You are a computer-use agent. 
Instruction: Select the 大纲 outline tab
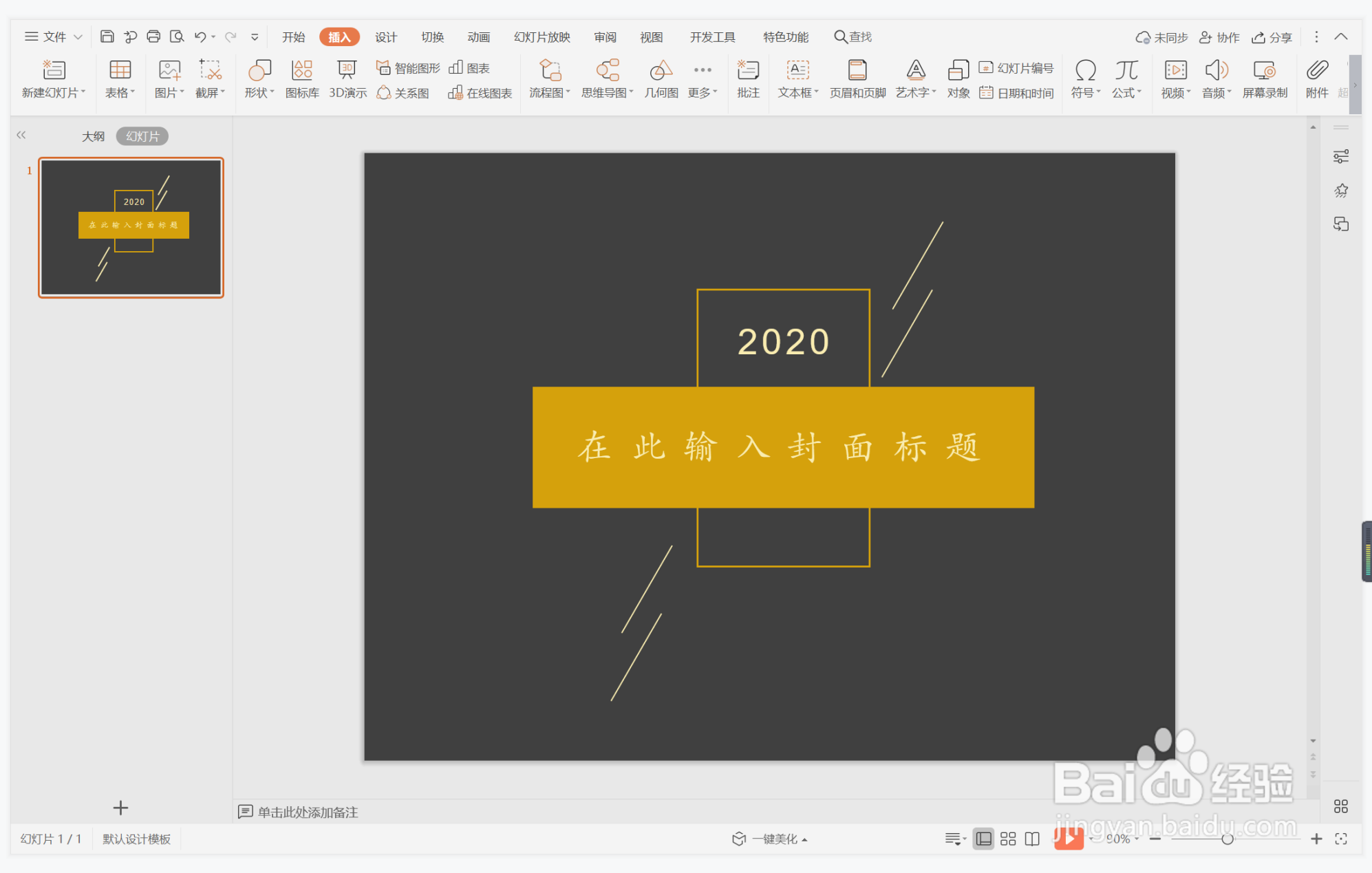click(x=93, y=136)
